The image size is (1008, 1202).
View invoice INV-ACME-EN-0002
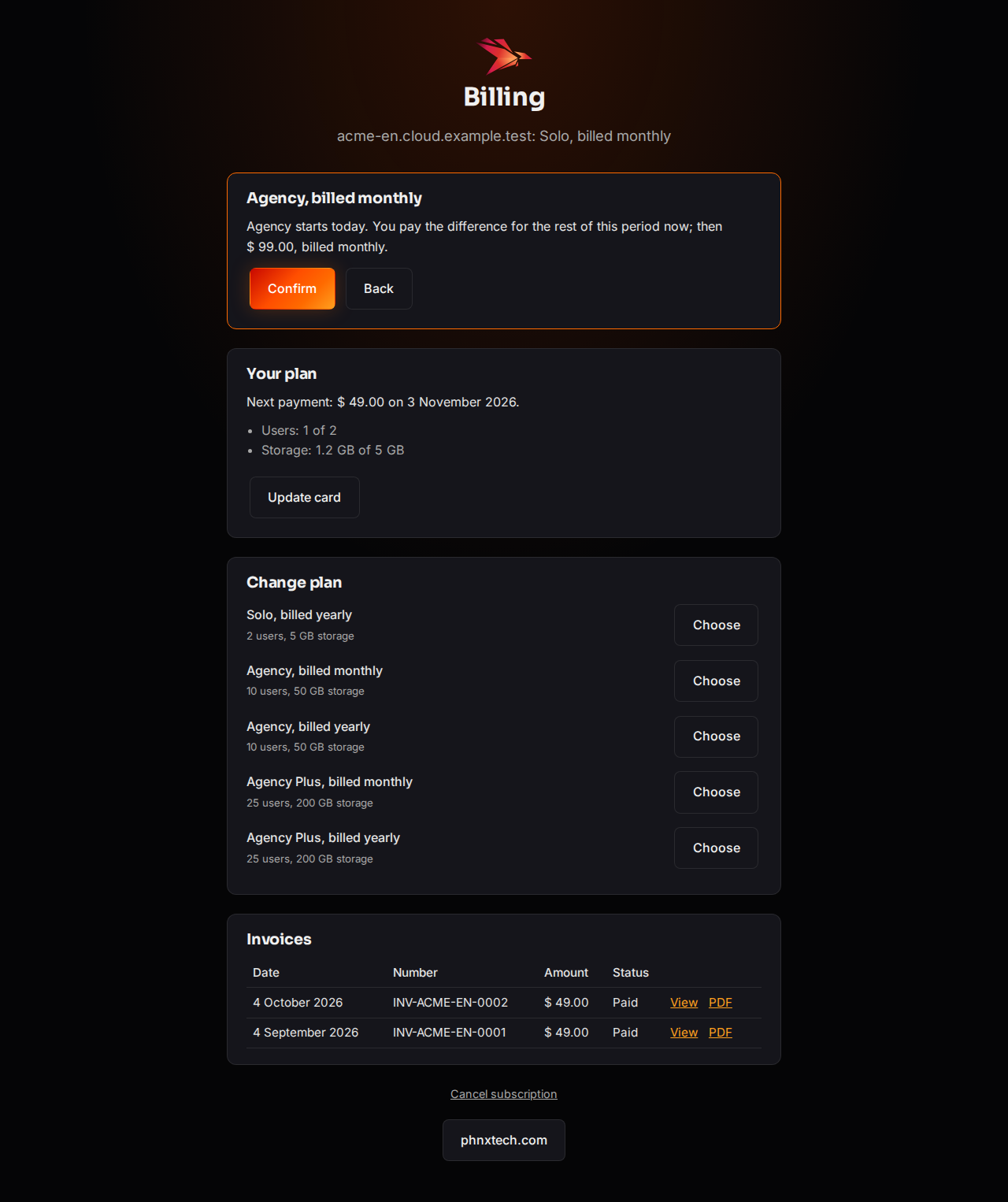coord(684,1002)
